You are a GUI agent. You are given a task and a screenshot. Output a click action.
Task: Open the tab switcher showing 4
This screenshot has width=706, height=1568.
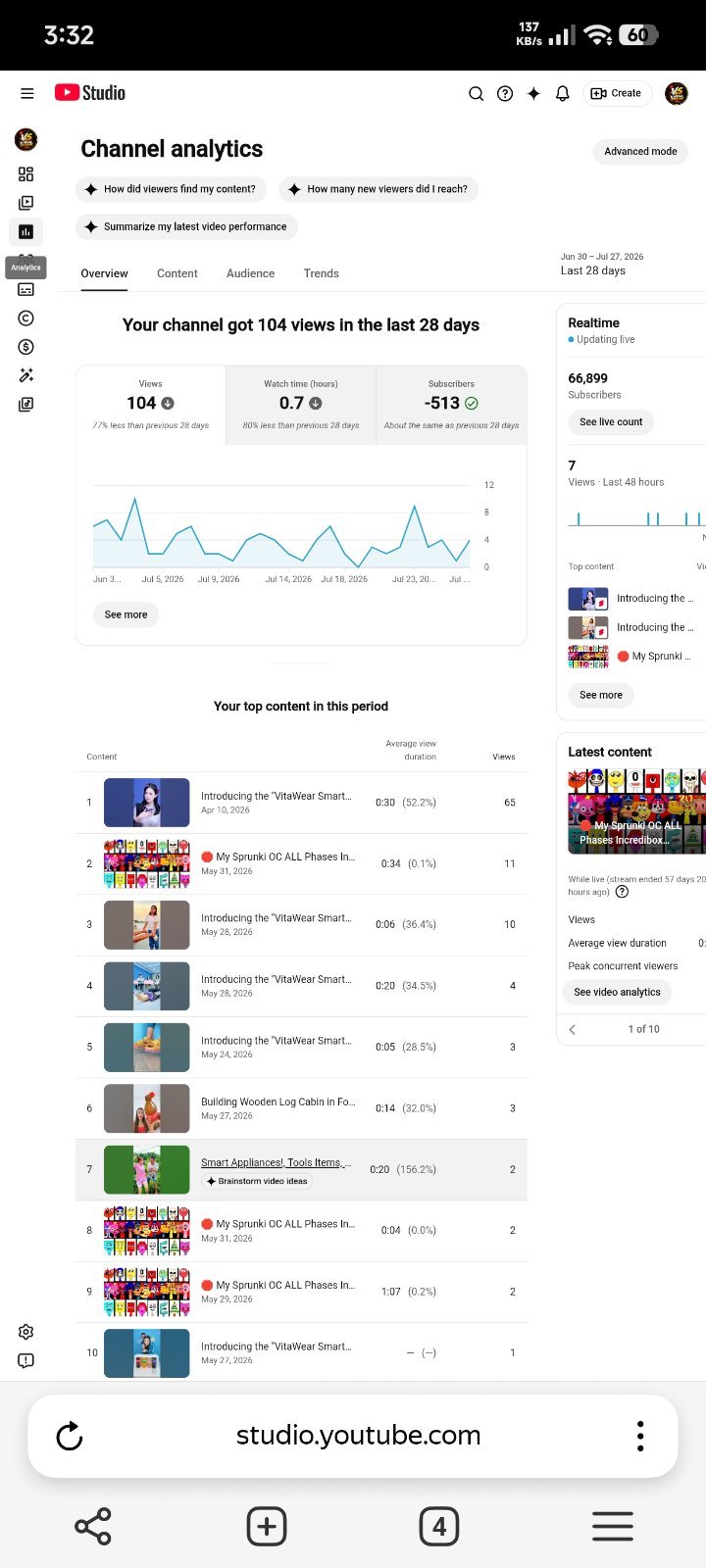point(439,1527)
